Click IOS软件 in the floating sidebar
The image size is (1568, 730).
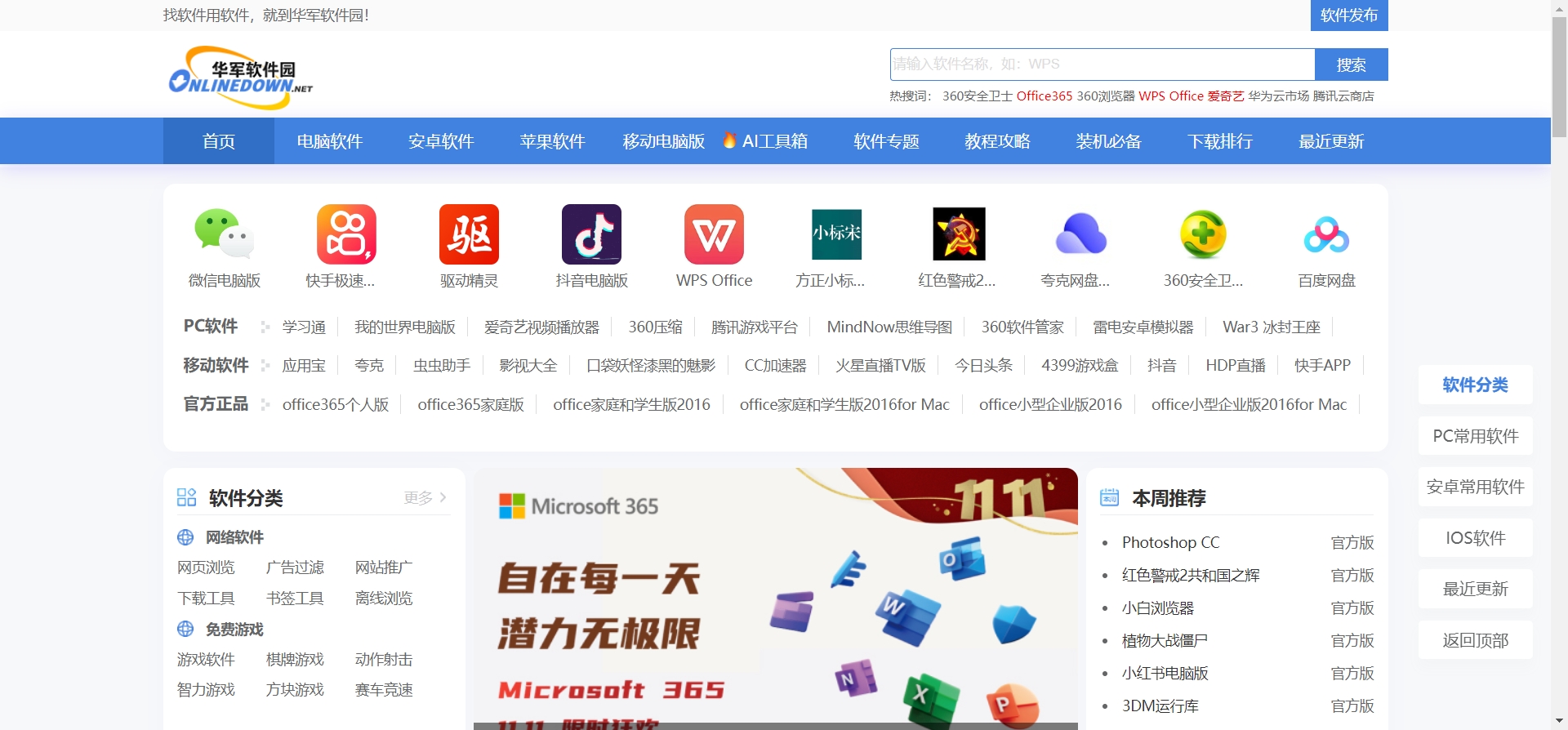pyautogui.click(x=1475, y=538)
